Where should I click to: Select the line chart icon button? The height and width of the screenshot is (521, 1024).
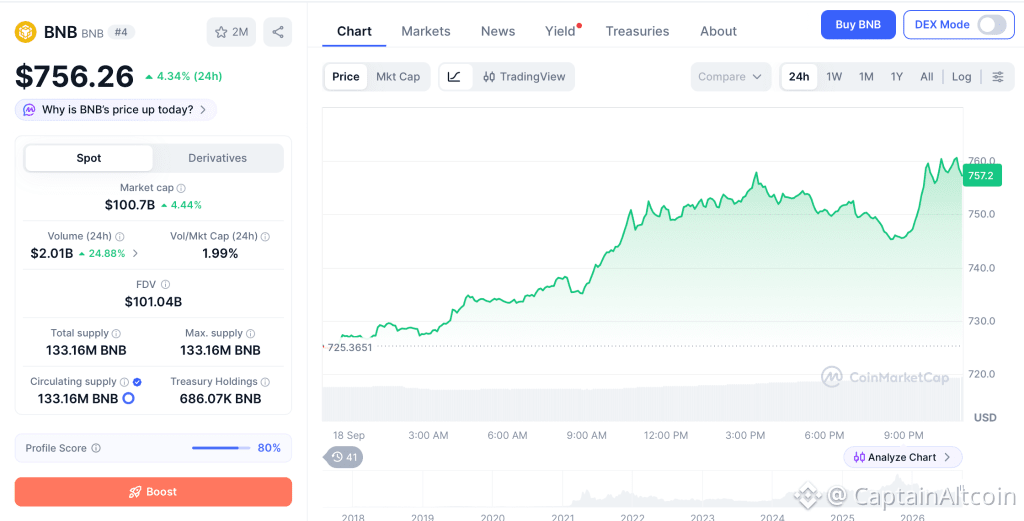(x=455, y=76)
